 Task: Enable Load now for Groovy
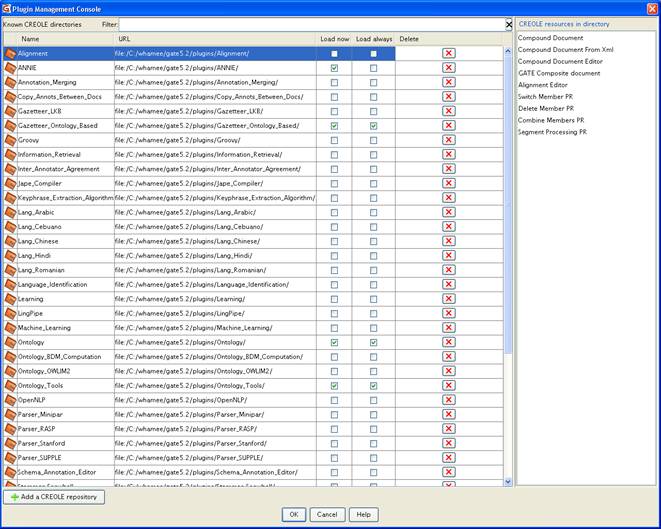click(x=334, y=140)
